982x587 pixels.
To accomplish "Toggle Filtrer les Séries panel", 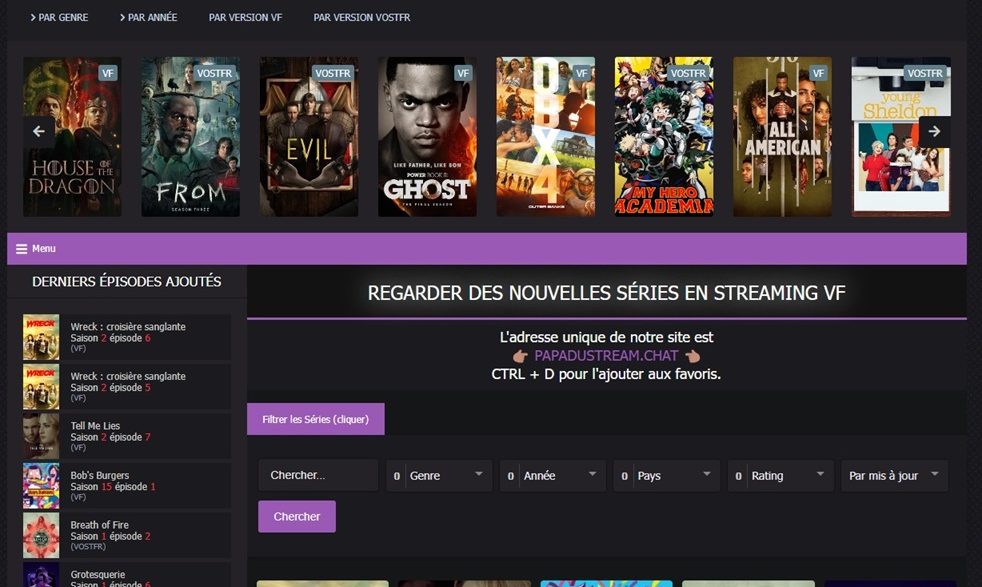I will pos(316,419).
